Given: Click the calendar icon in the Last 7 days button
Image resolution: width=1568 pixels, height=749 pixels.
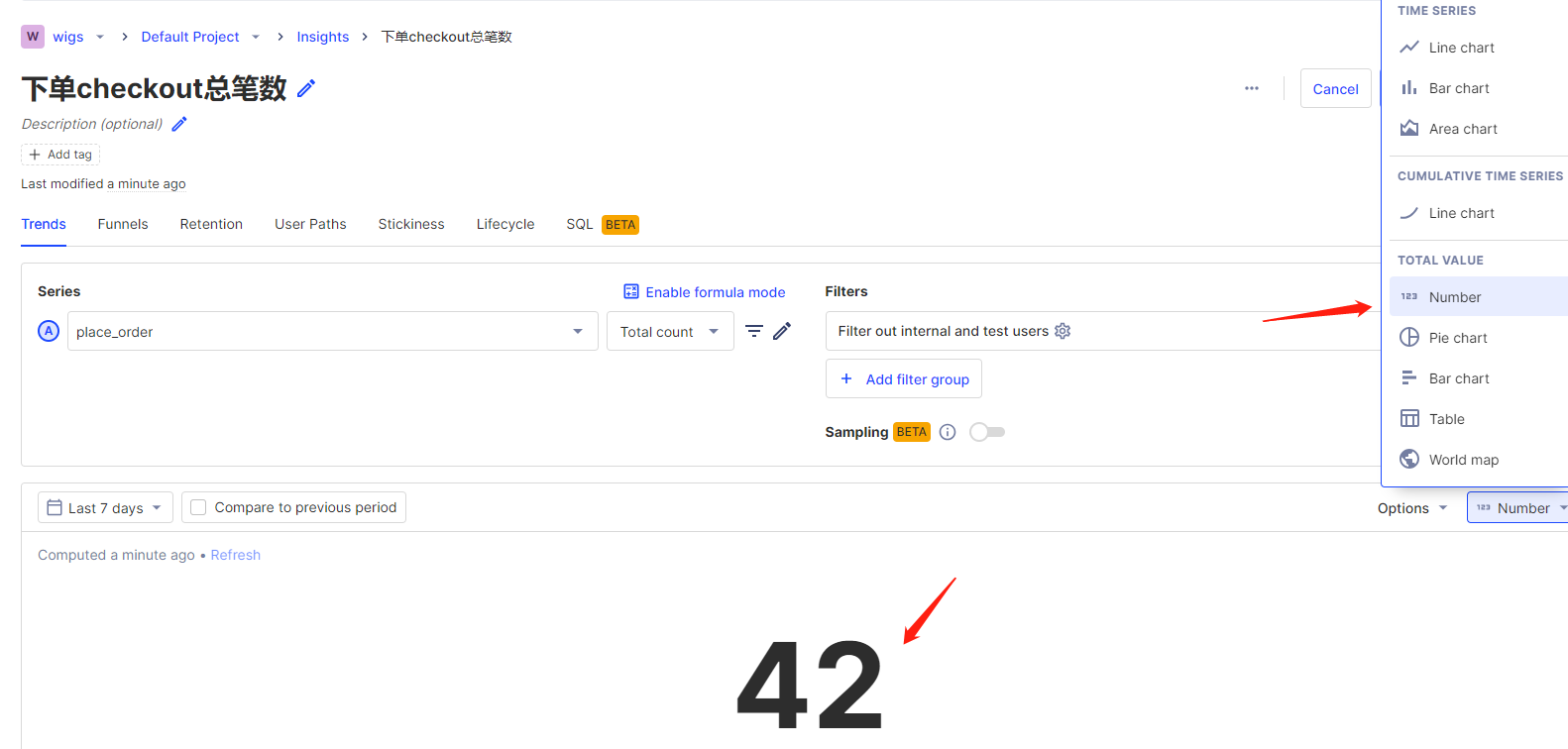Looking at the screenshot, I should pyautogui.click(x=55, y=507).
